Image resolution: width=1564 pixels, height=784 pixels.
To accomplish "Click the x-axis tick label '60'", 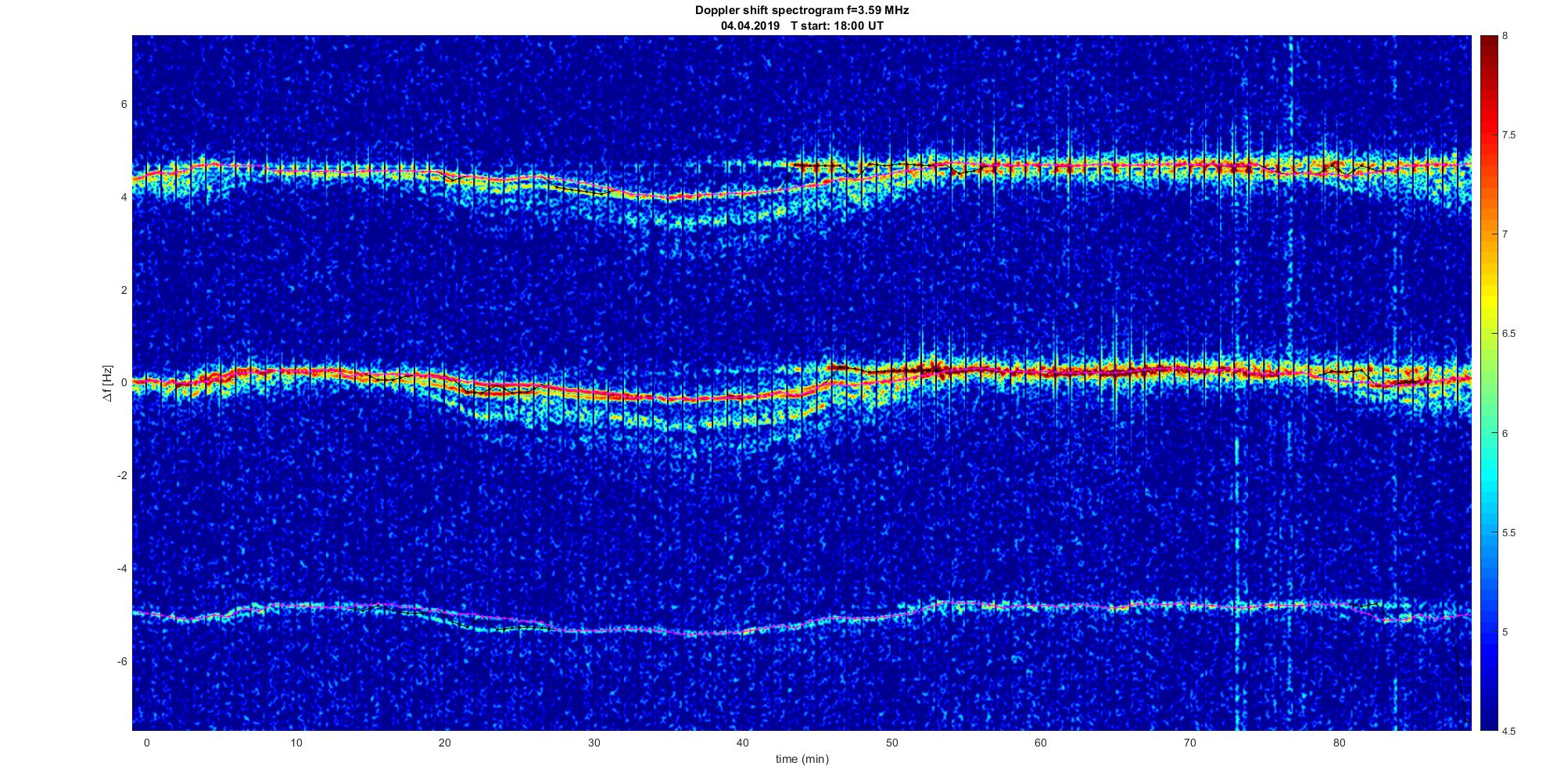I will click(1041, 743).
